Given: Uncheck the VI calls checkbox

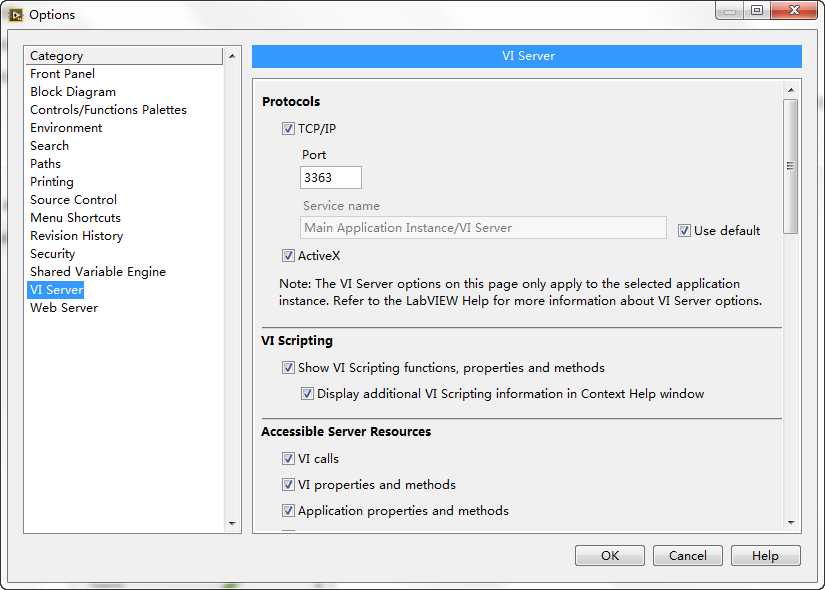Looking at the screenshot, I should (288, 458).
